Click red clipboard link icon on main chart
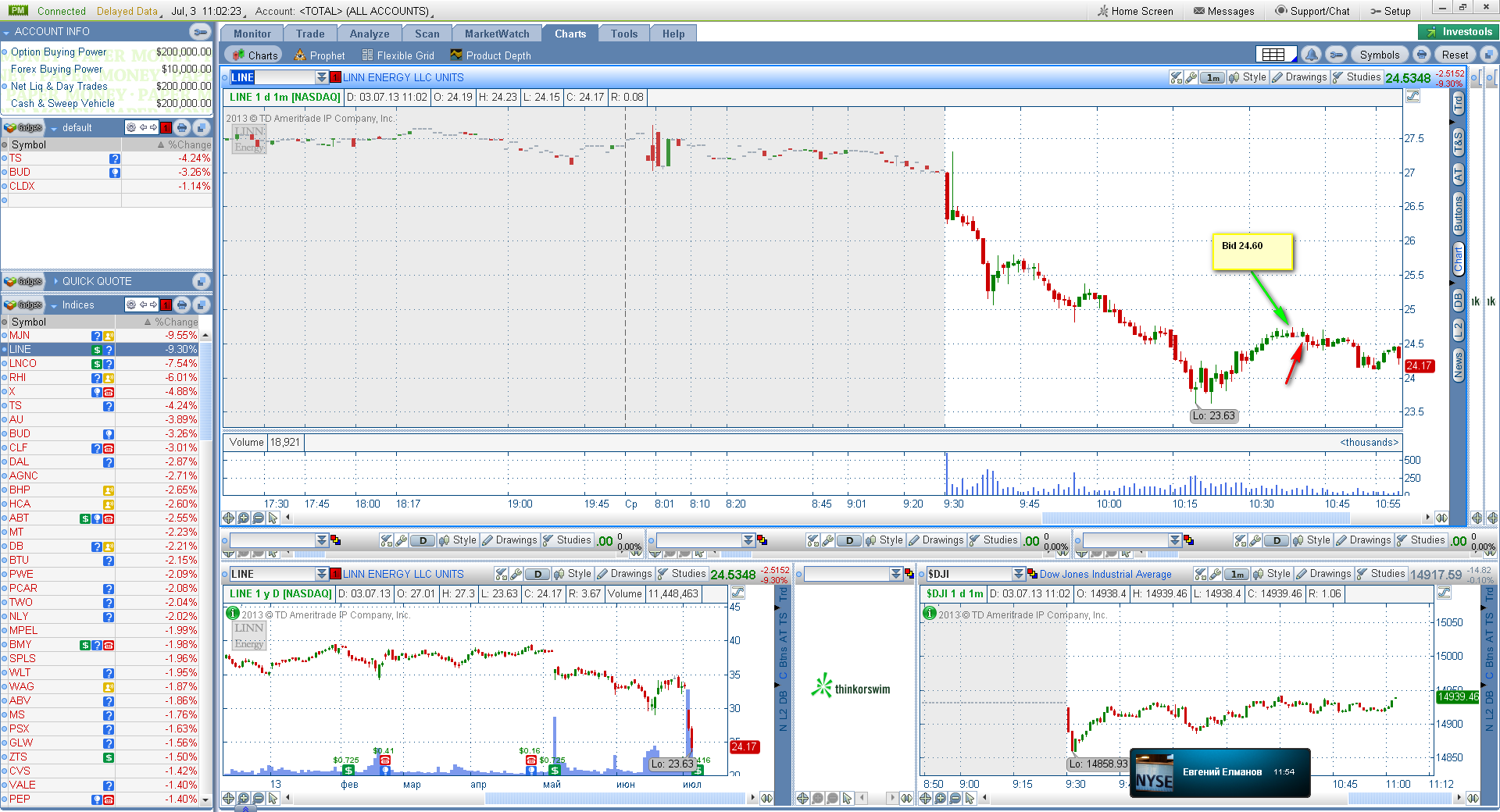 coord(336,77)
